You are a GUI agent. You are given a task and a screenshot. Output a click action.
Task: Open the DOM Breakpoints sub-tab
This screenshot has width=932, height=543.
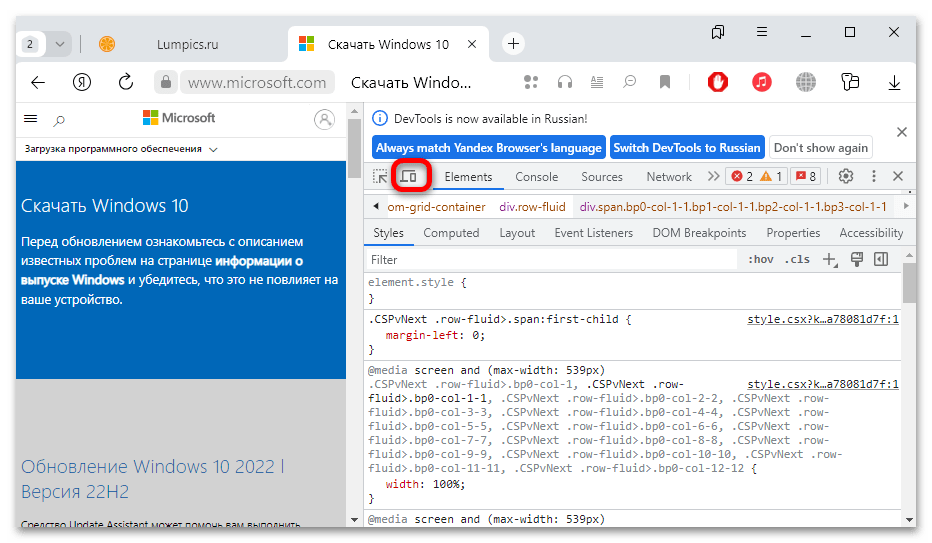(699, 233)
